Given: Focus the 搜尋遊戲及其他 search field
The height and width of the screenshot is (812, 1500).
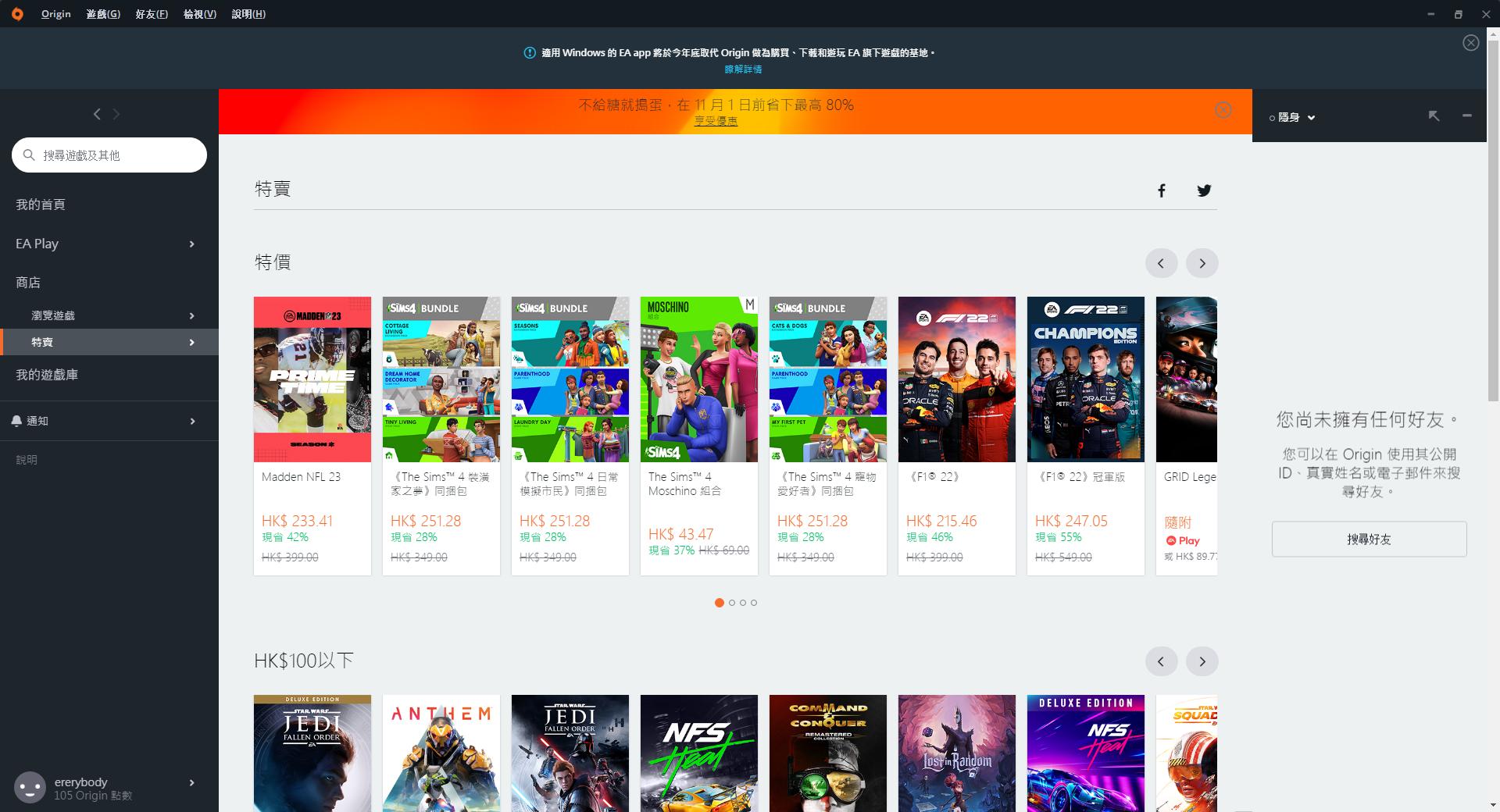Looking at the screenshot, I should (109, 155).
